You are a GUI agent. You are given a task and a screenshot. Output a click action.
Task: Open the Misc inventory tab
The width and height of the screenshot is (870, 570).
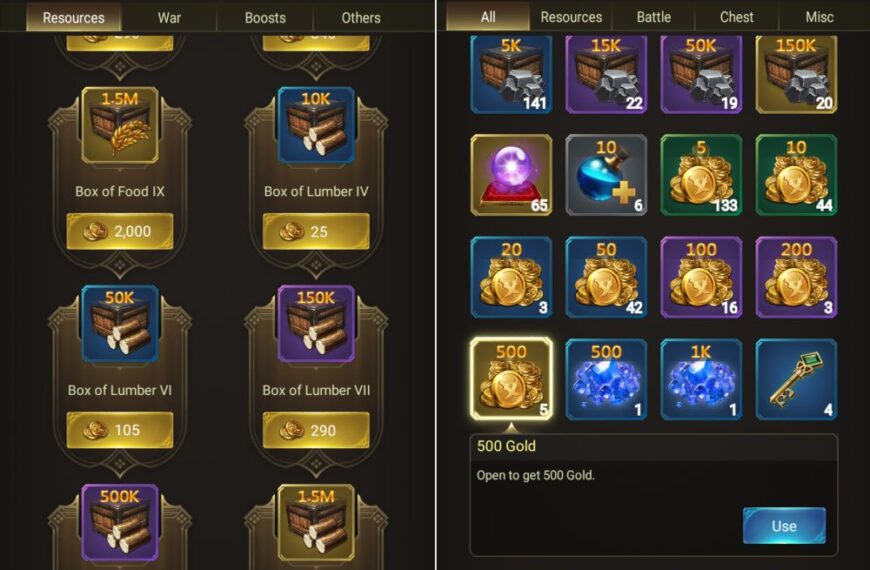[x=820, y=17]
